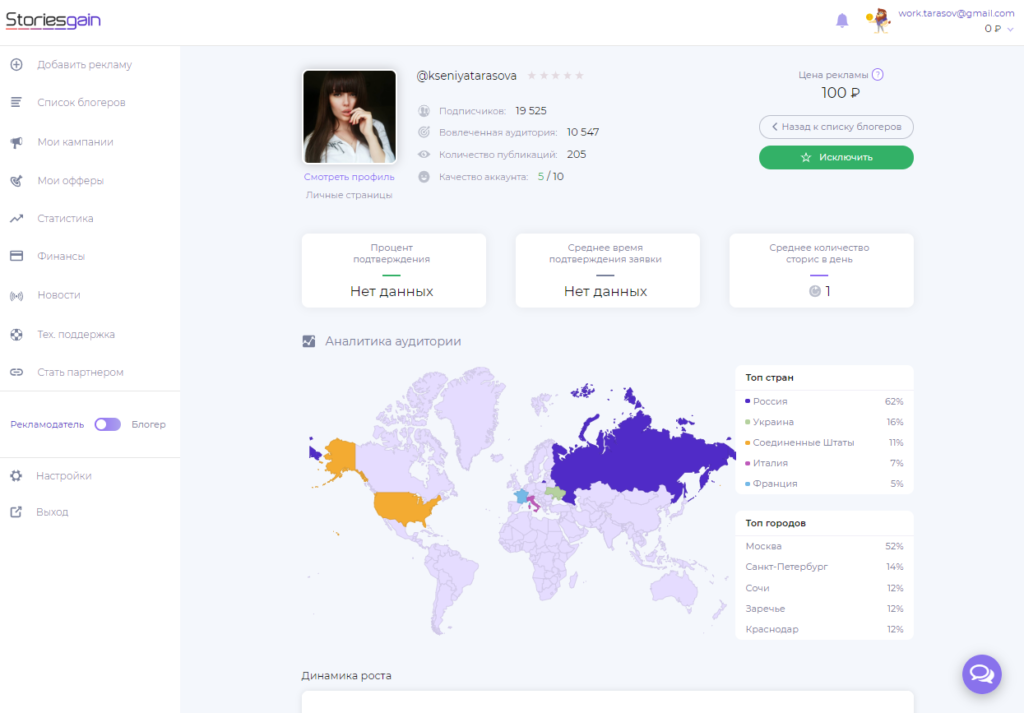Expand the account dropdown arrow near balance
The height and width of the screenshot is (713, 1024).
click(x=1010, y=29)
